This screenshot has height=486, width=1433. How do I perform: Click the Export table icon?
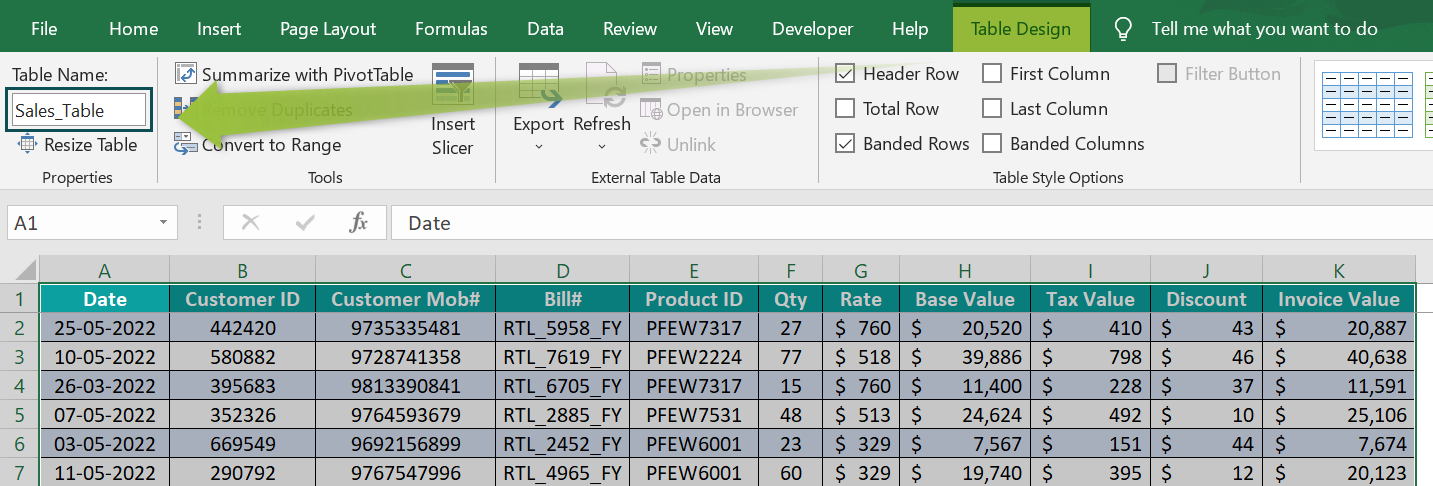click(539, 85)
